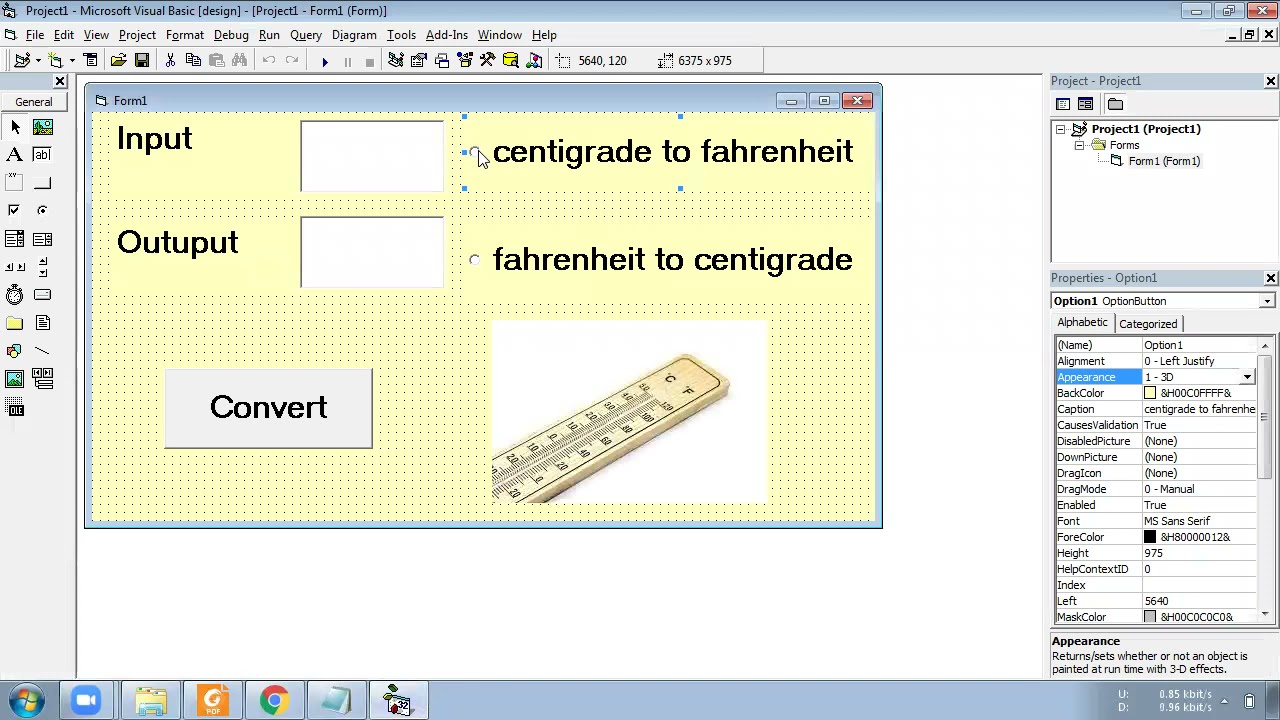Pick the CheckBox control in toolbox

pyautogui.click(x=15, y=211)
